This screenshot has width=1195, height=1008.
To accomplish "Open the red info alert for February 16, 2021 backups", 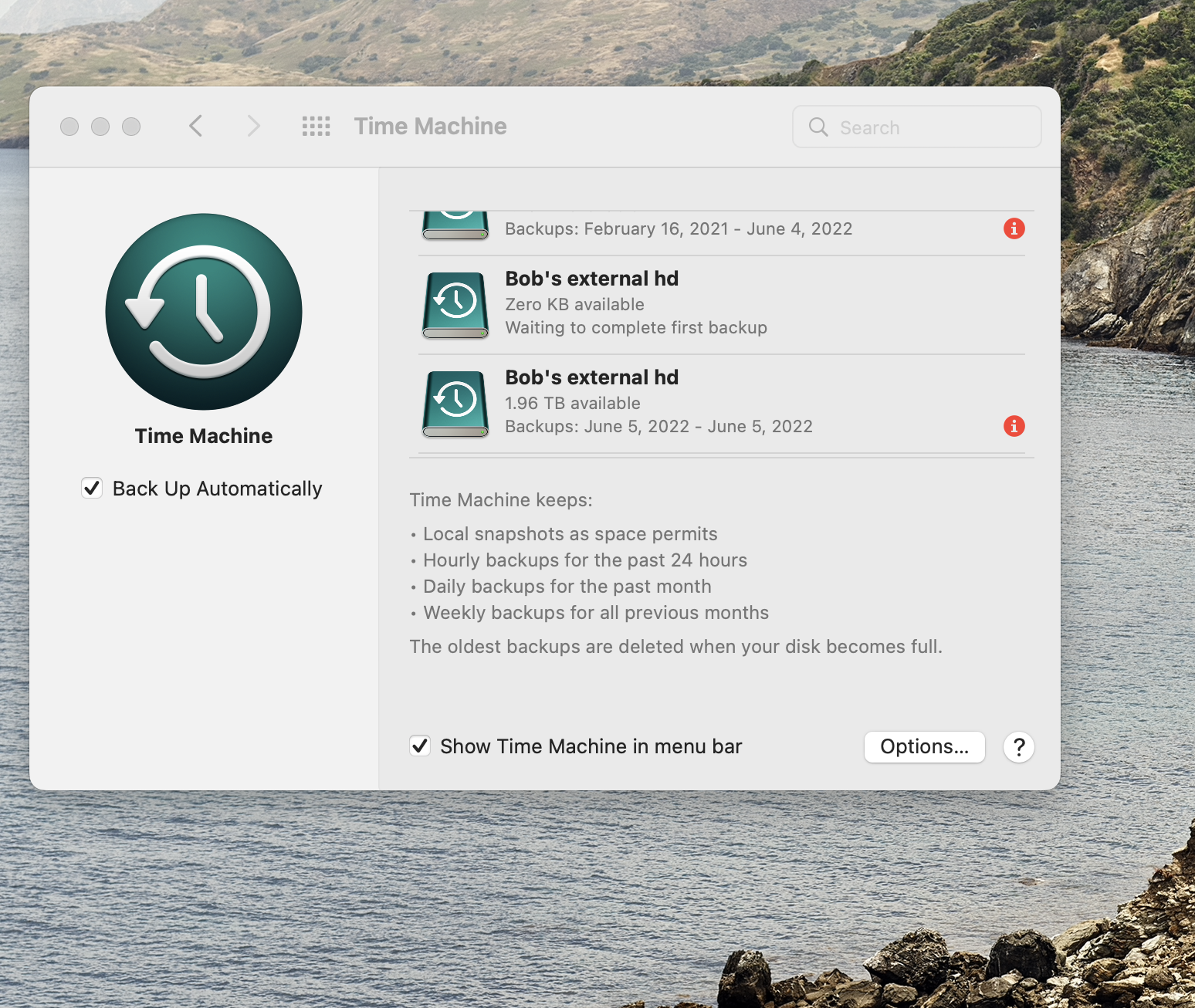I will point(1014,228).
